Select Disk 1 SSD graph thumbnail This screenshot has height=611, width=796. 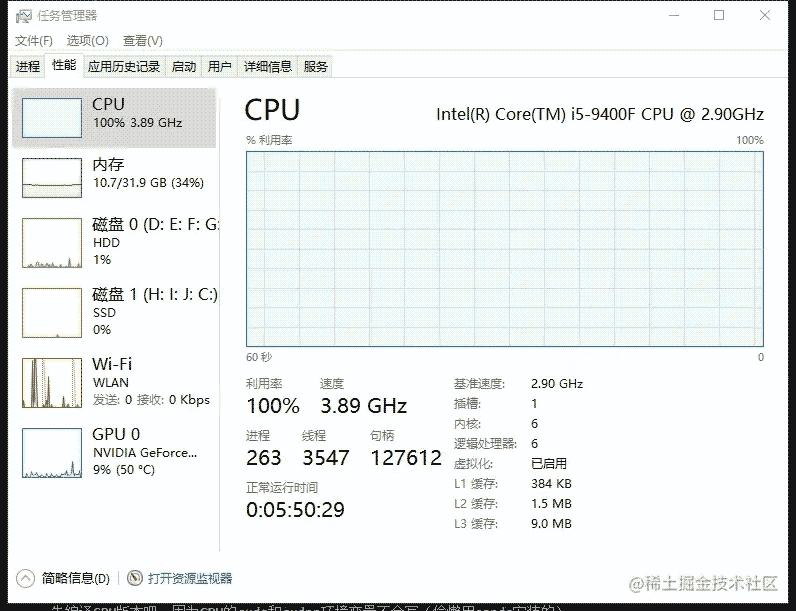point(52,313)
